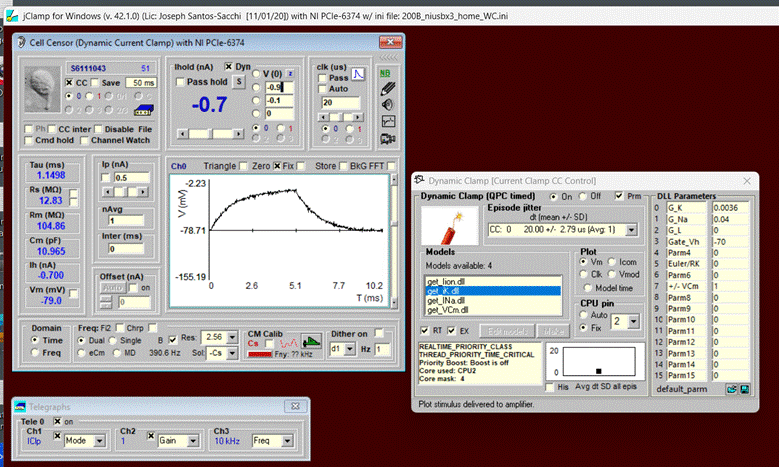Image resolution: width=779 pixels, height=467 pixels.
Task: Click the clk waveform pulse icon
Action: point(358,75)
